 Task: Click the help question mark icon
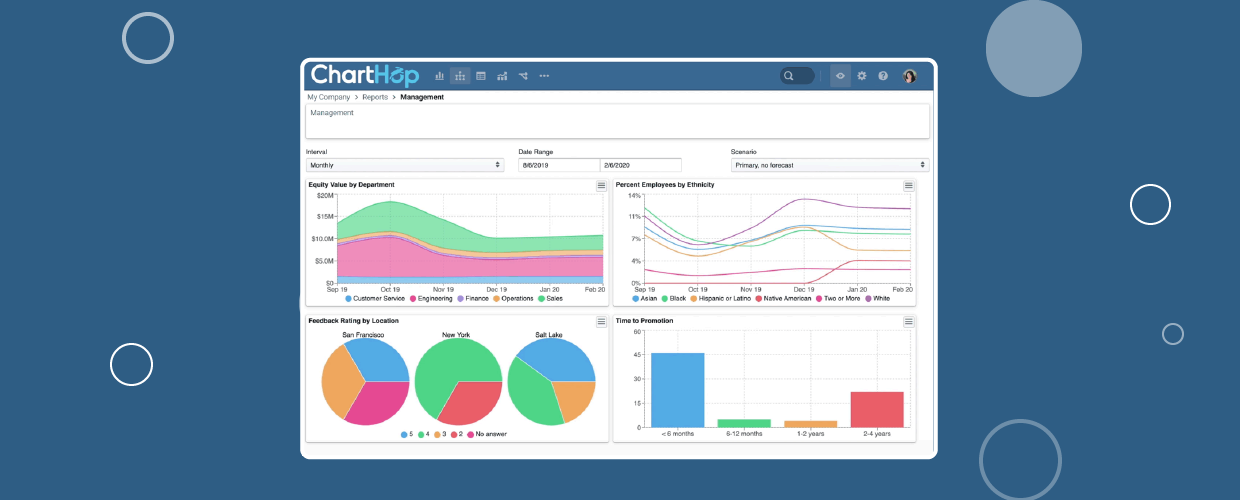pos(883,76)
